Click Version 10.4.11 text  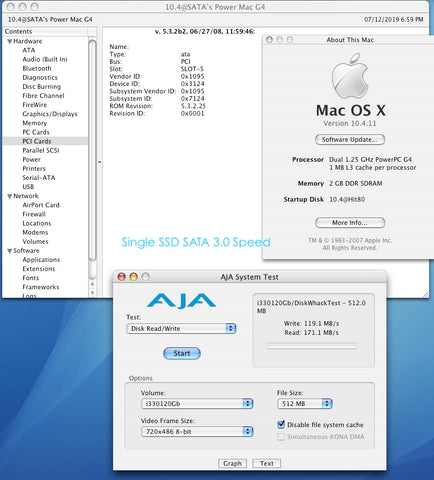[350, 124]
